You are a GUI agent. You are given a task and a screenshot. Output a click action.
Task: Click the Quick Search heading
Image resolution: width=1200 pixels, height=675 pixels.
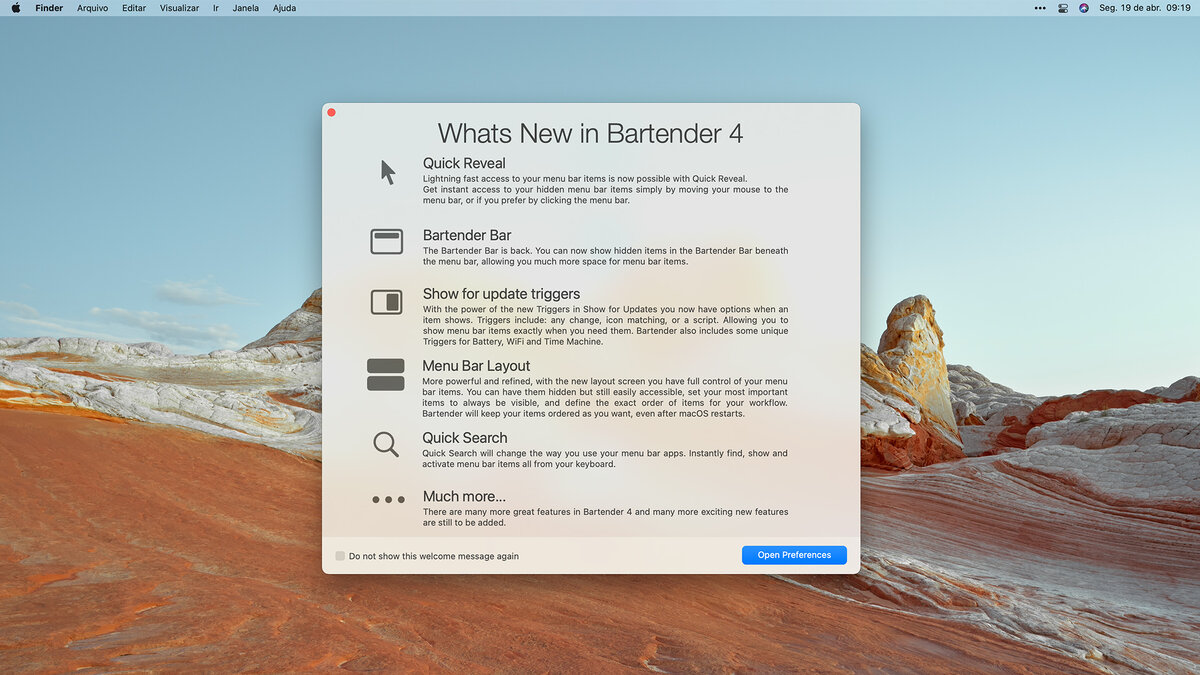465,438
